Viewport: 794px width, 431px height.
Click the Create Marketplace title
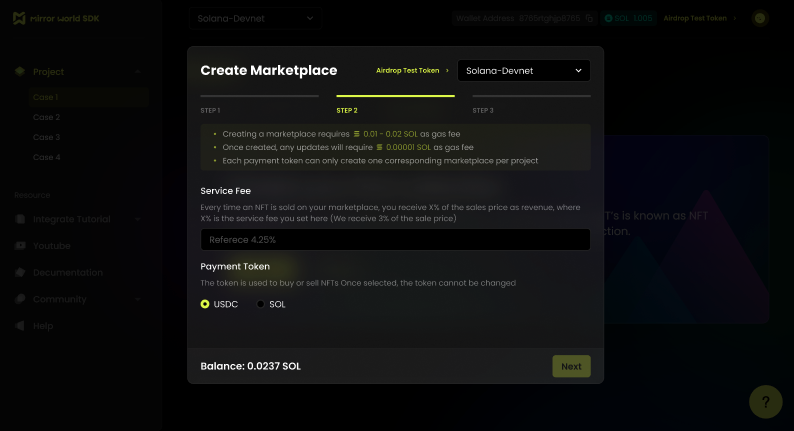269,70
